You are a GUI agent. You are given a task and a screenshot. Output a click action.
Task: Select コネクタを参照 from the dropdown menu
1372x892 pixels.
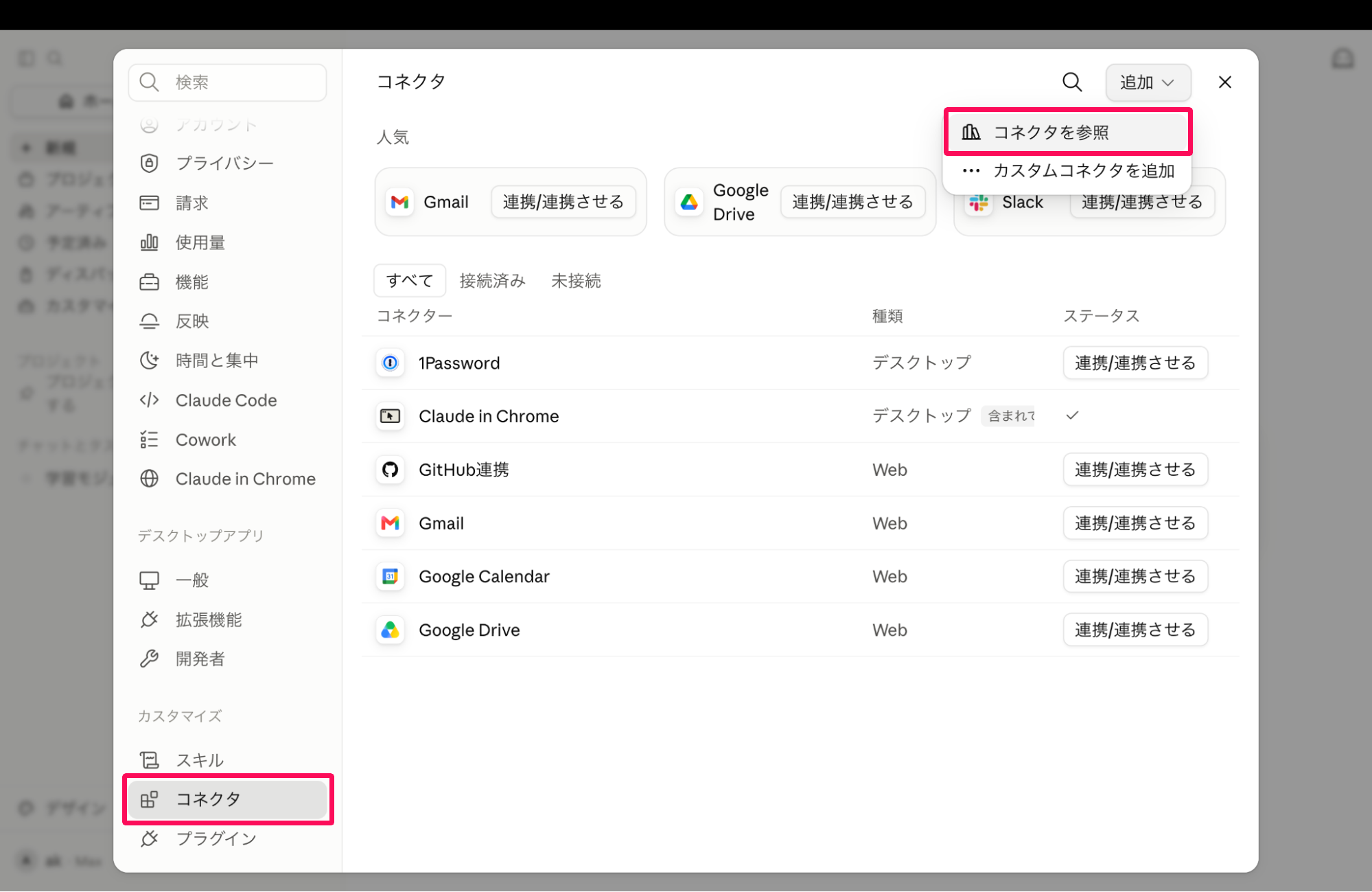pos(1067,132)
